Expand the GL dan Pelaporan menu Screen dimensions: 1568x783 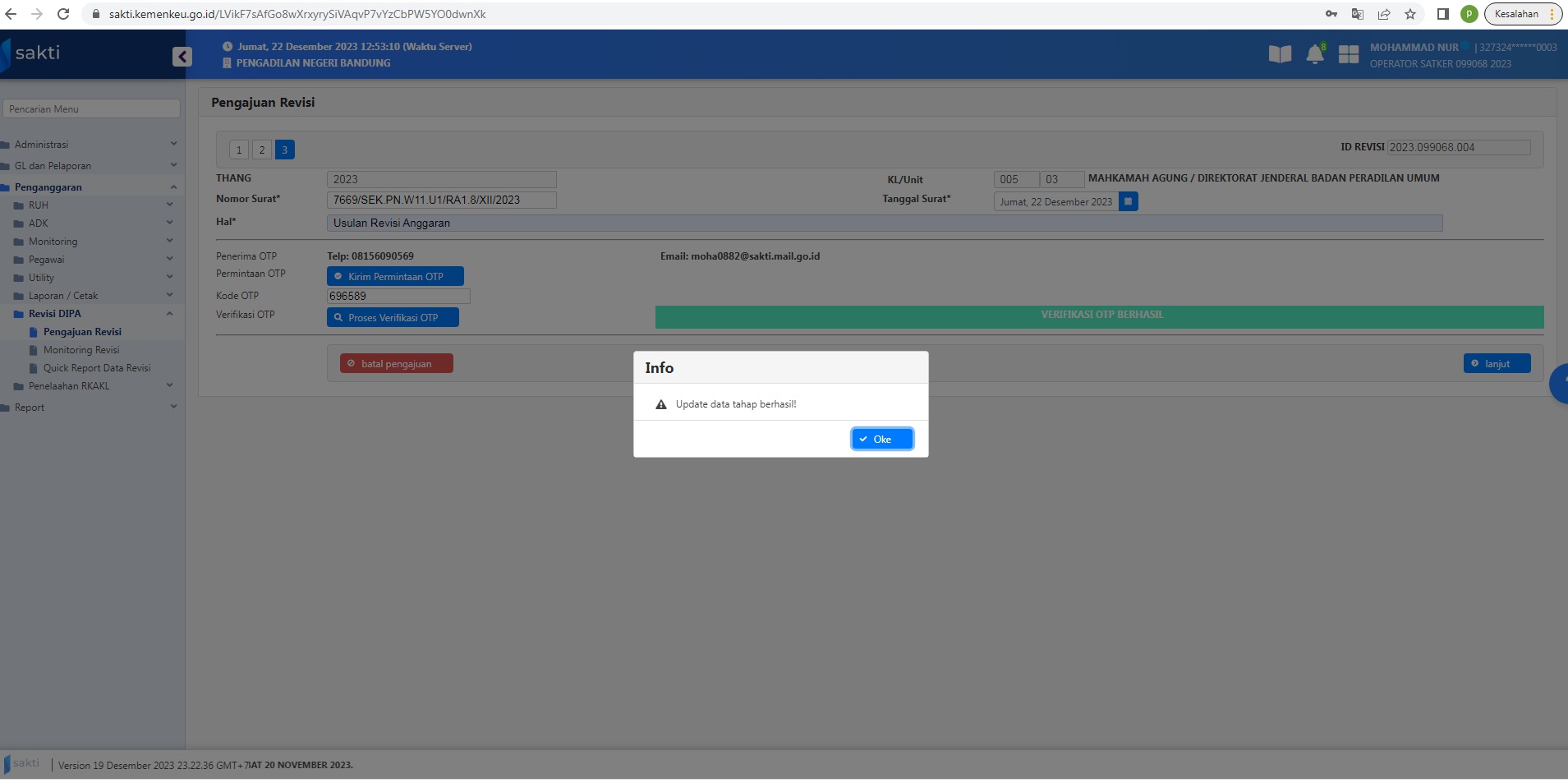tap(53, 166)
